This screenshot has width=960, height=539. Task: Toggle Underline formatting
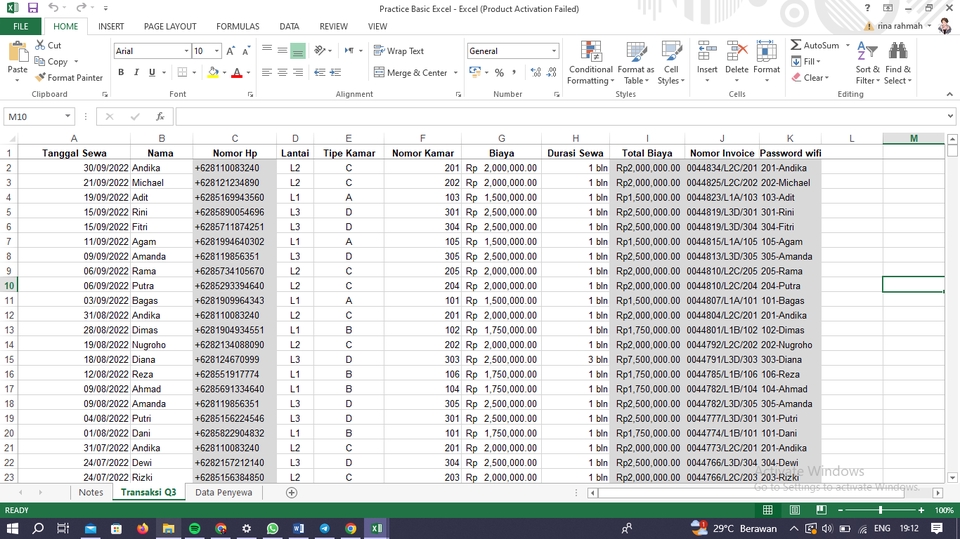[x=152, y=72]
